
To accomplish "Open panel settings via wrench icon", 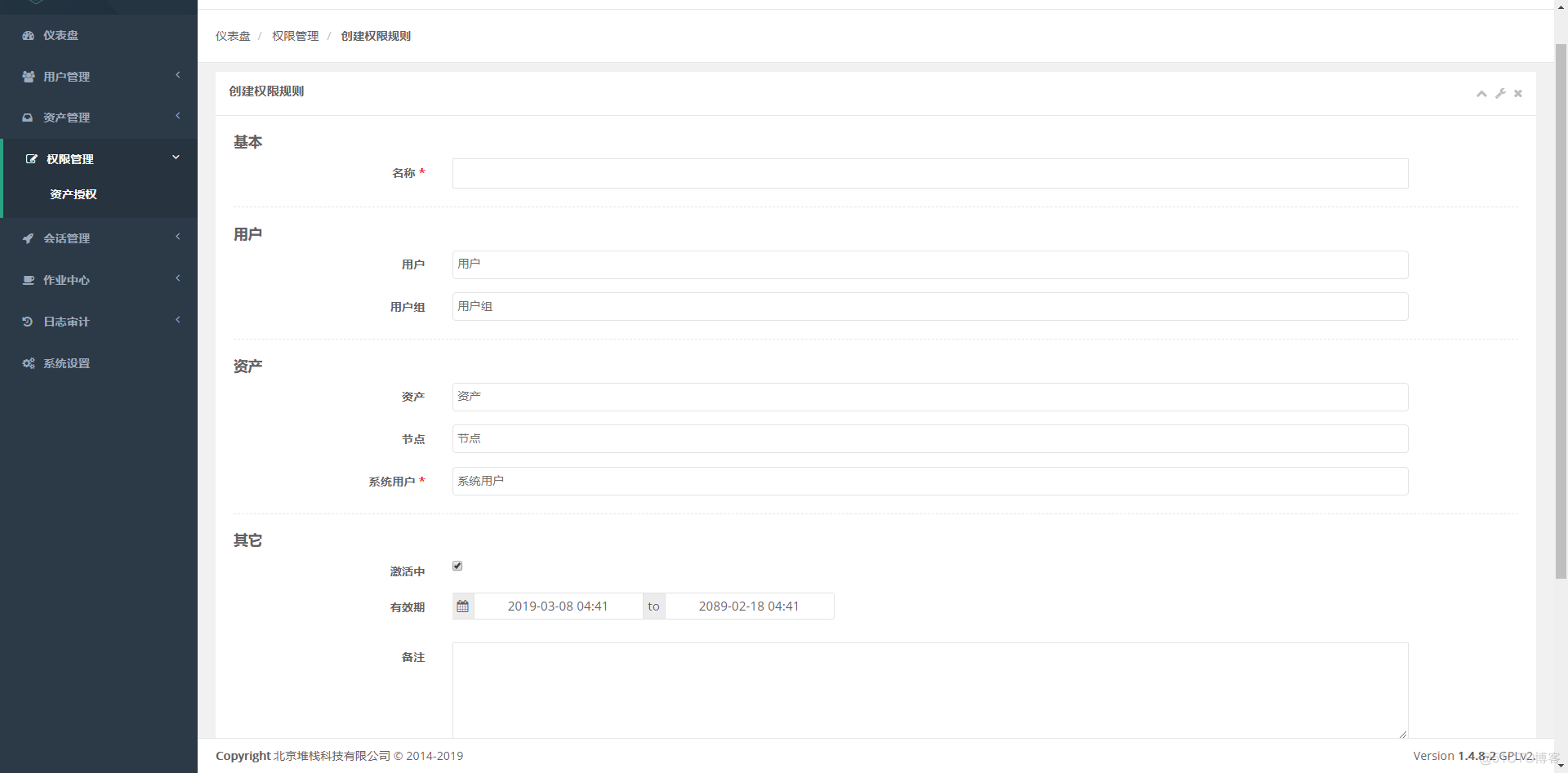I will coord(1500,94).
